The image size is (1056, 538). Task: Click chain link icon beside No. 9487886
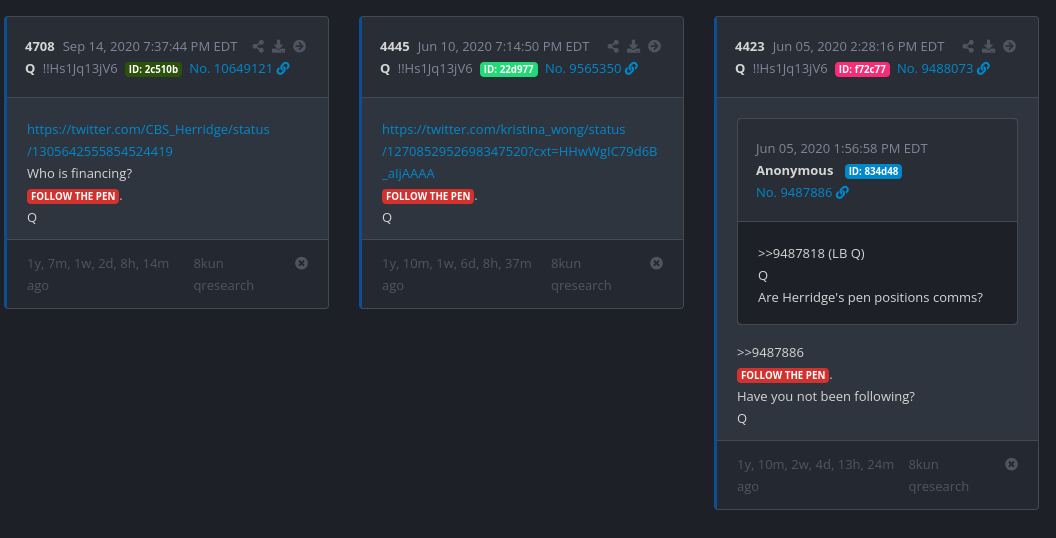pos(843,193)
